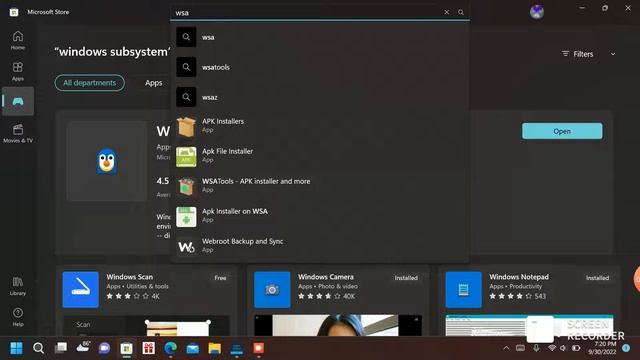Expand the Filters dropdown
The image size is (640, 360).
pos(588,54)
